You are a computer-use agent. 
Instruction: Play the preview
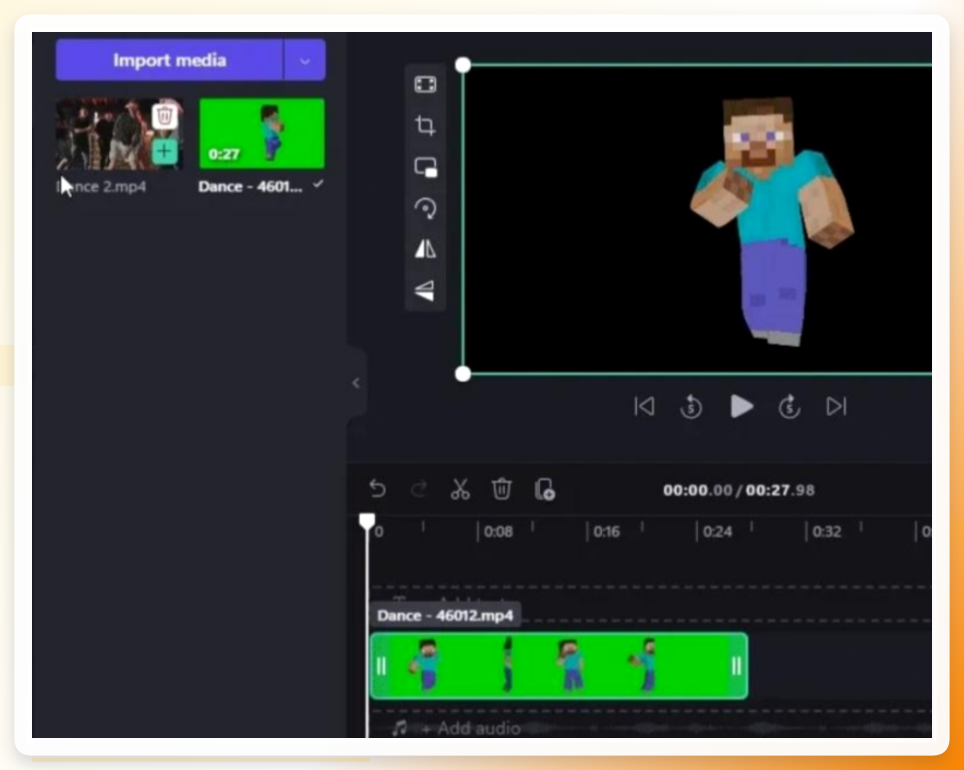click(x=741, y=407)
